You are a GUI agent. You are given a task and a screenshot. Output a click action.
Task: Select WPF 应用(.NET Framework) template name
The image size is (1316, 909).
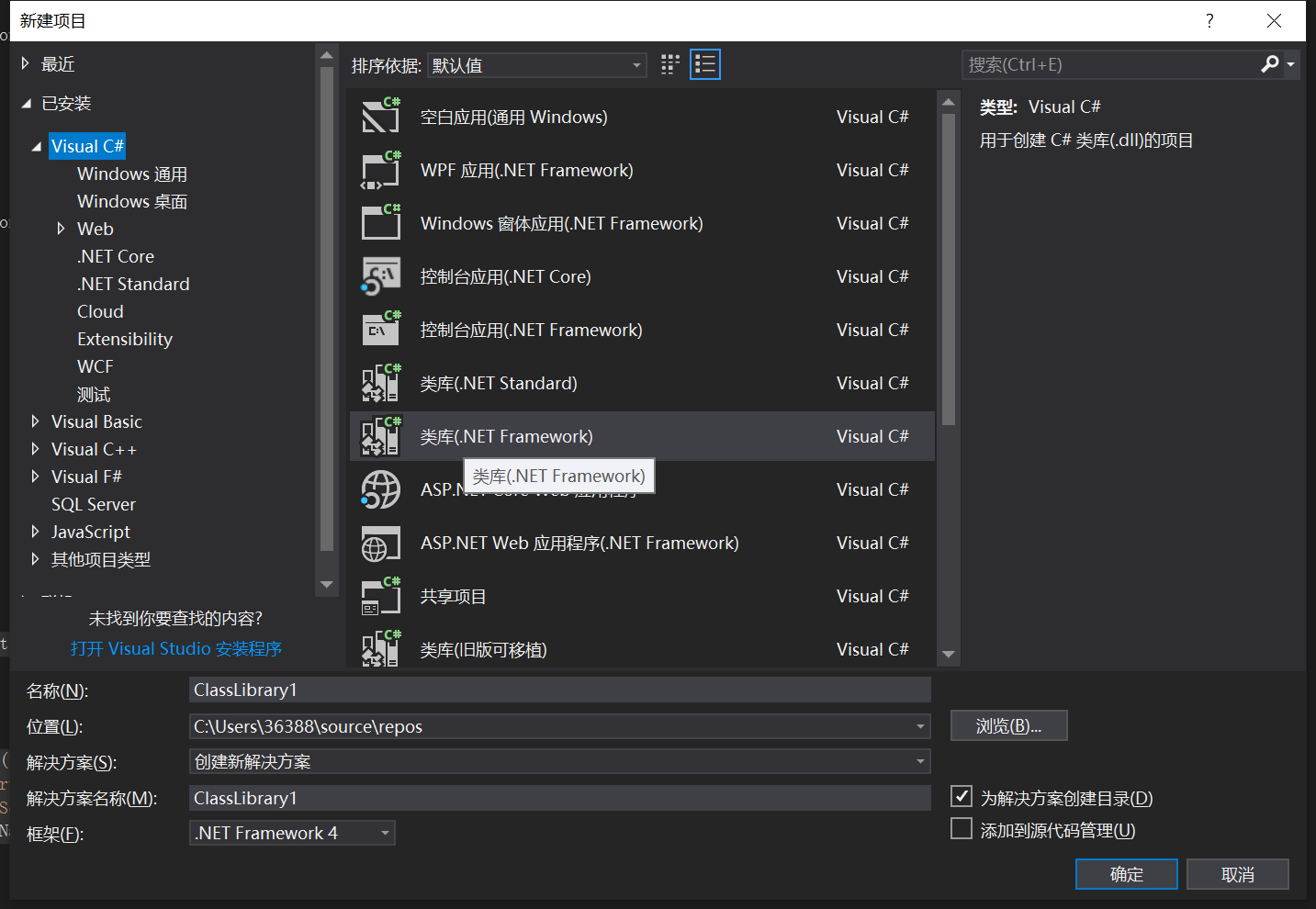[527, 170]
